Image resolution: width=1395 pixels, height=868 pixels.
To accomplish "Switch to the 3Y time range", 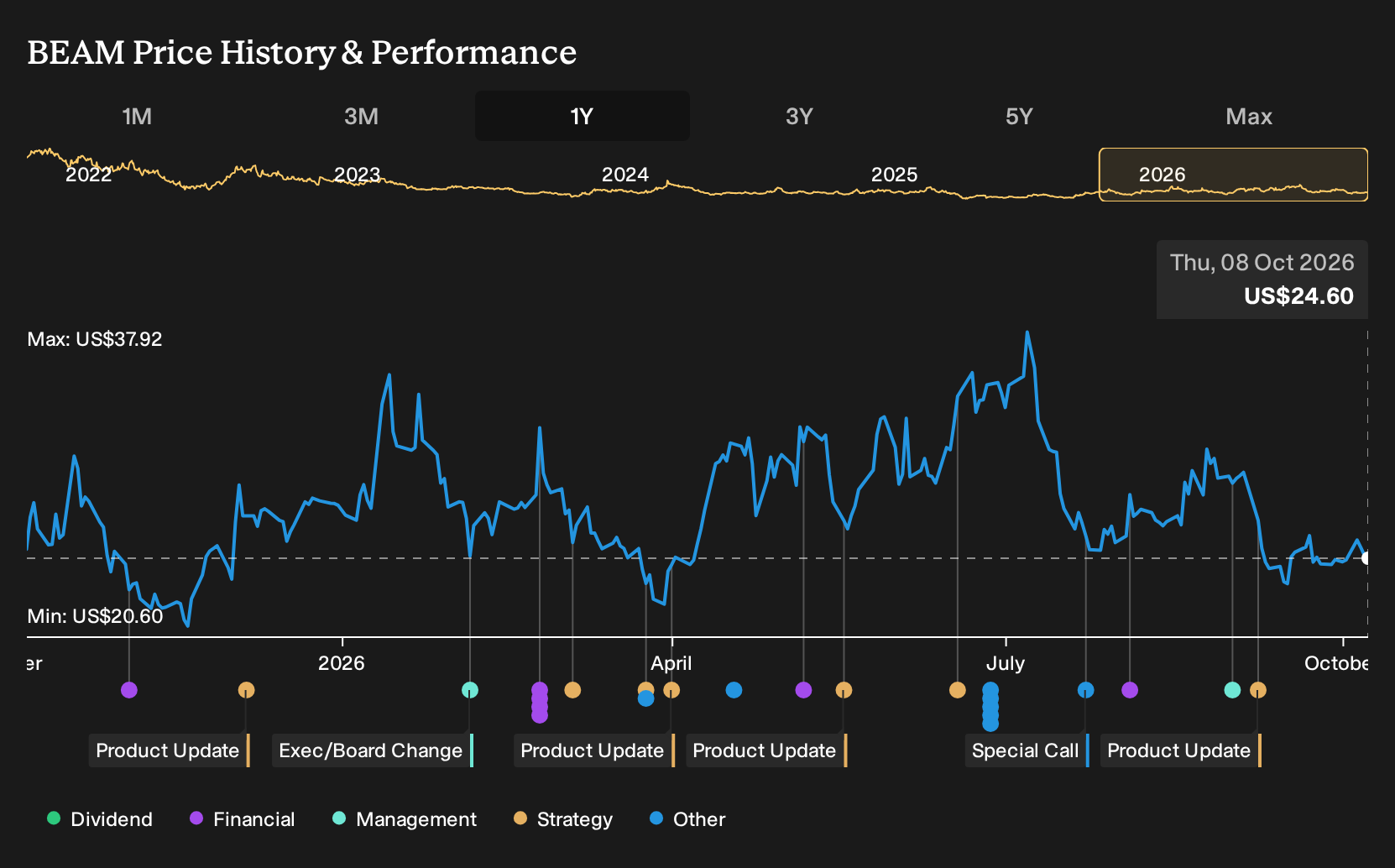I will 799,116.
